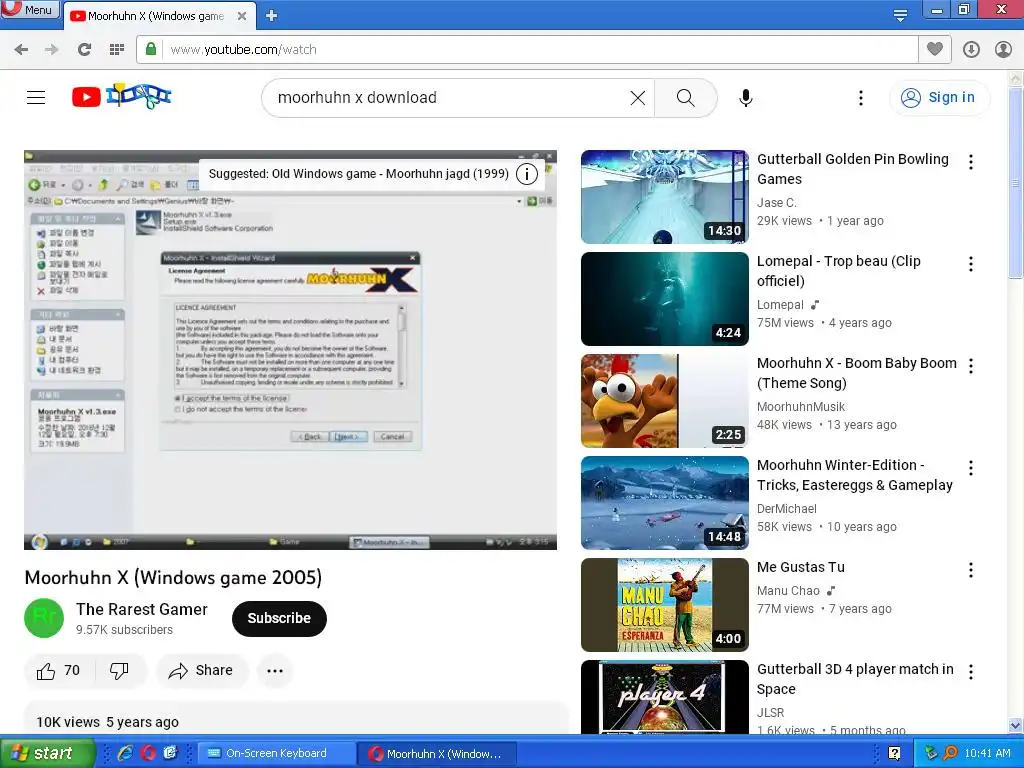Open options for Moorhuhn Winter-Edition video
This screenshot has width=1024, height=768.
pos(971,468)
